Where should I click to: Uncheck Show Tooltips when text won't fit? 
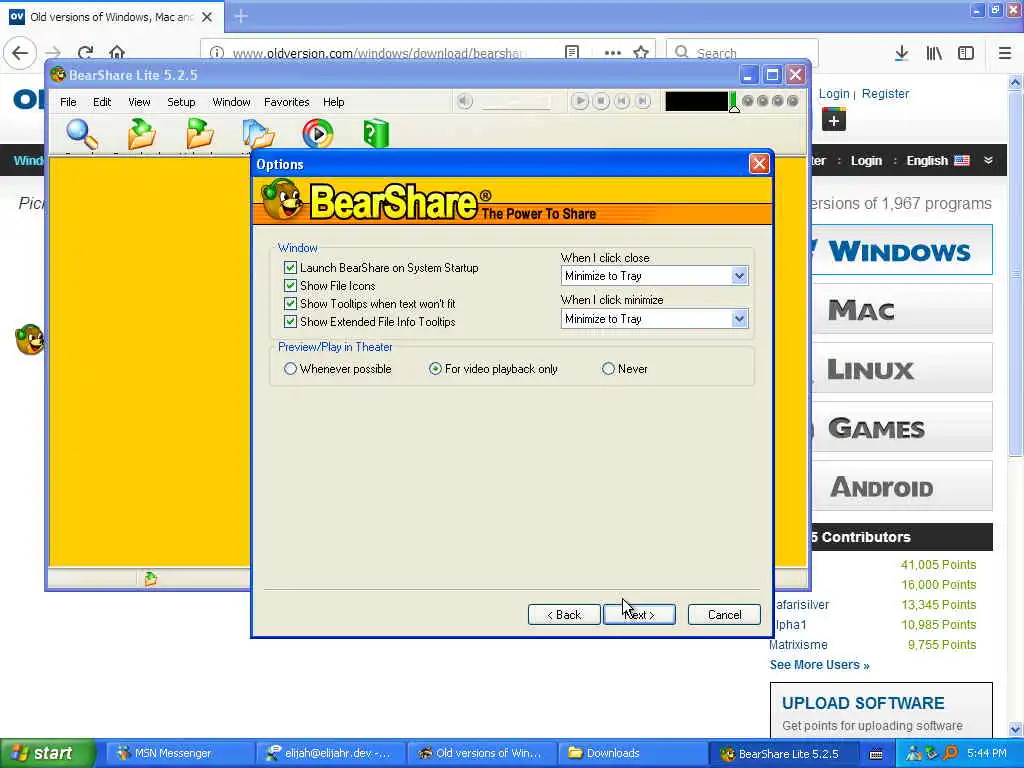[291, 304]
